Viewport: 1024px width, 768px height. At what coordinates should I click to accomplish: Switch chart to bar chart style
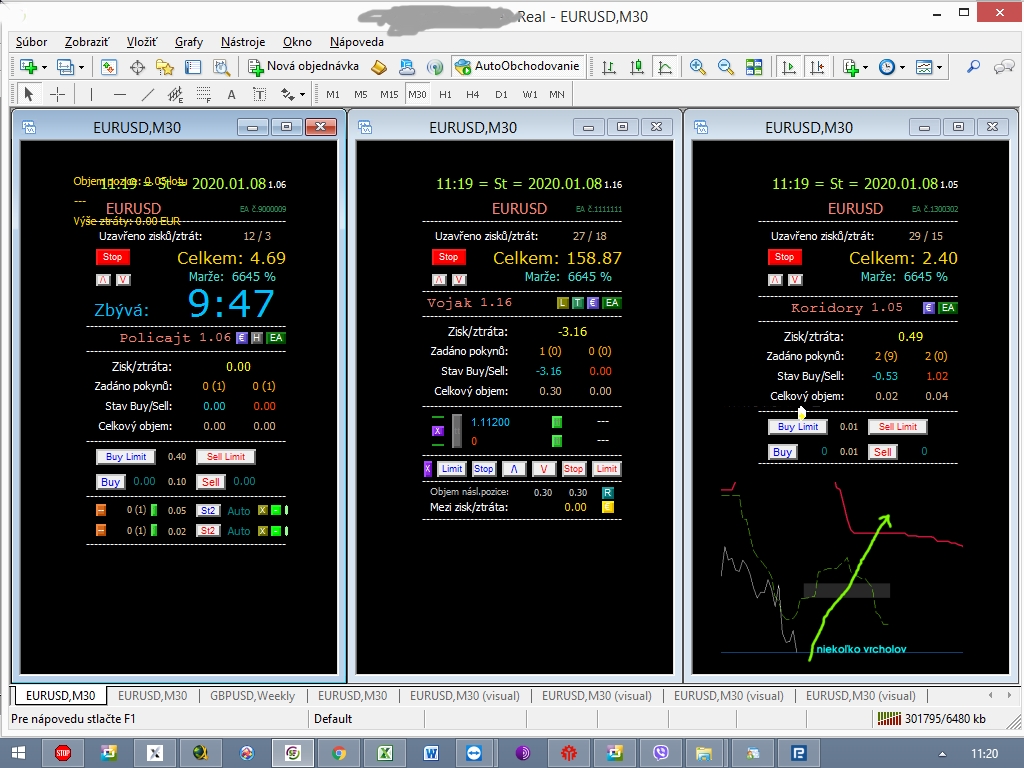[609, 67]
